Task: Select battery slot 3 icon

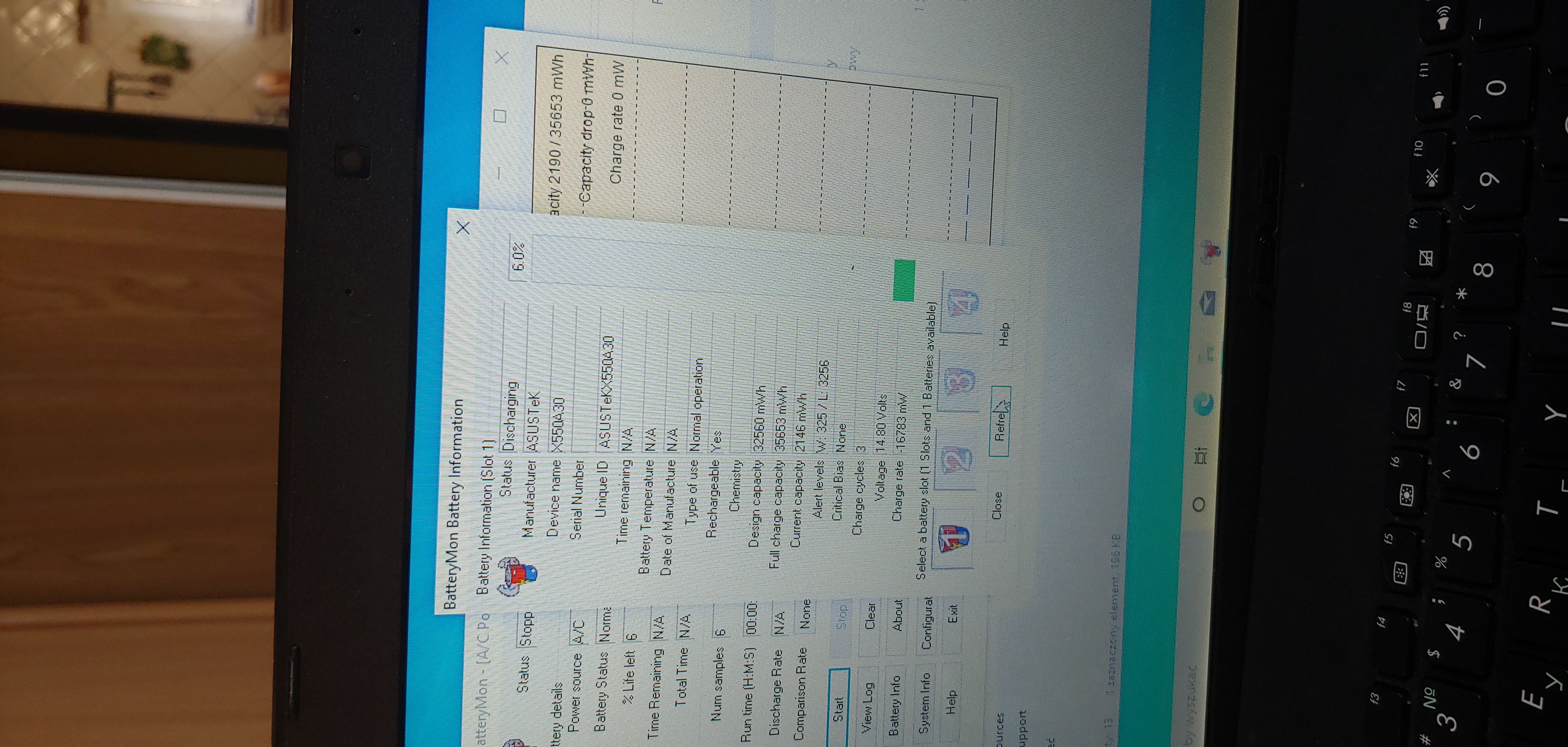Action: [x=960, y=382]
